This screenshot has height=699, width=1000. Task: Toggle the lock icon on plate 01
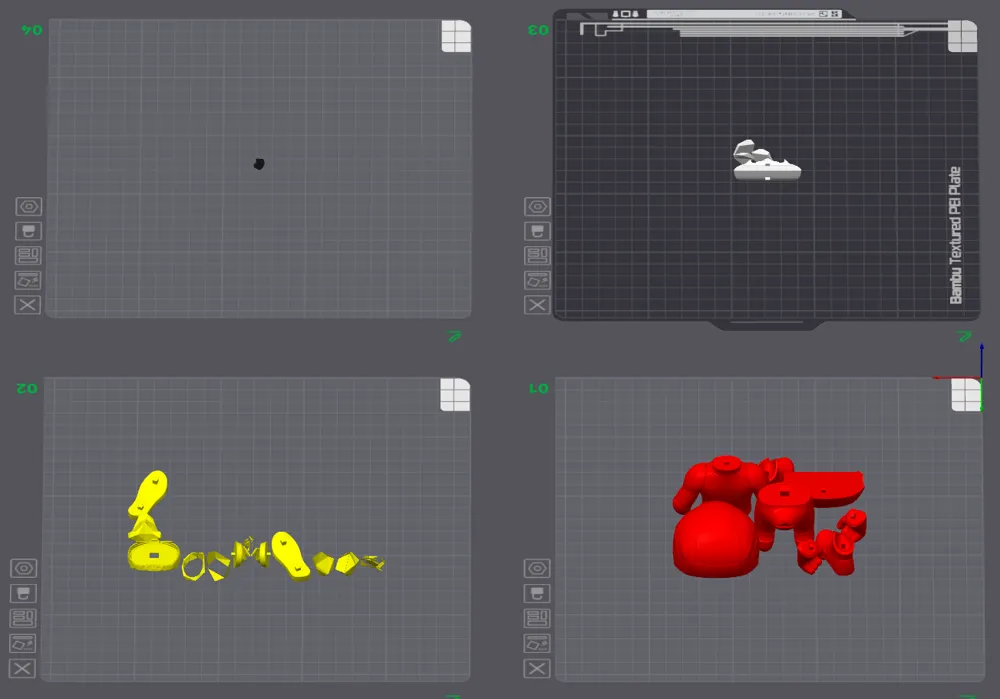(537, 594)
